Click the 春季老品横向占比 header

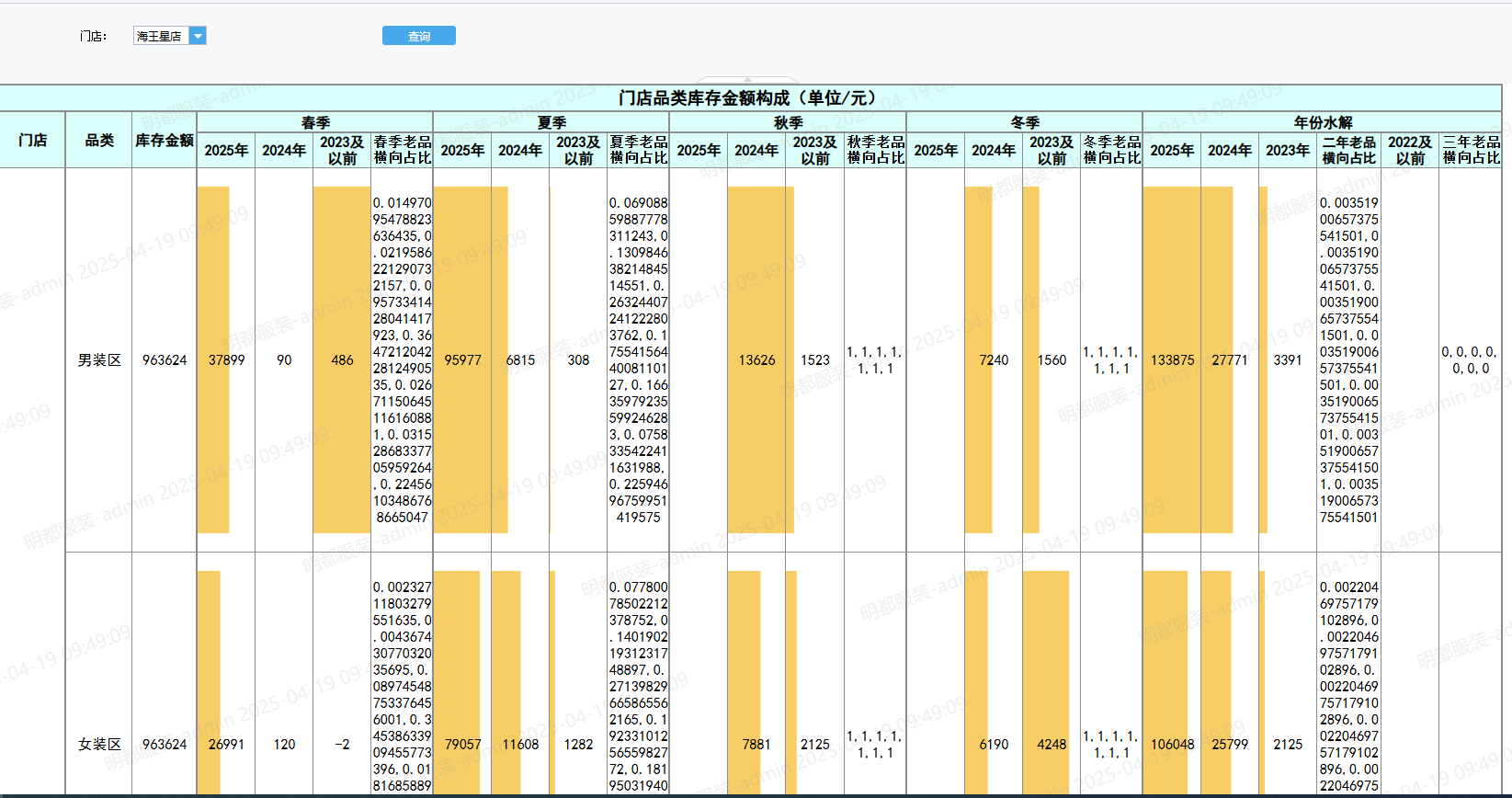coord(403,150)
